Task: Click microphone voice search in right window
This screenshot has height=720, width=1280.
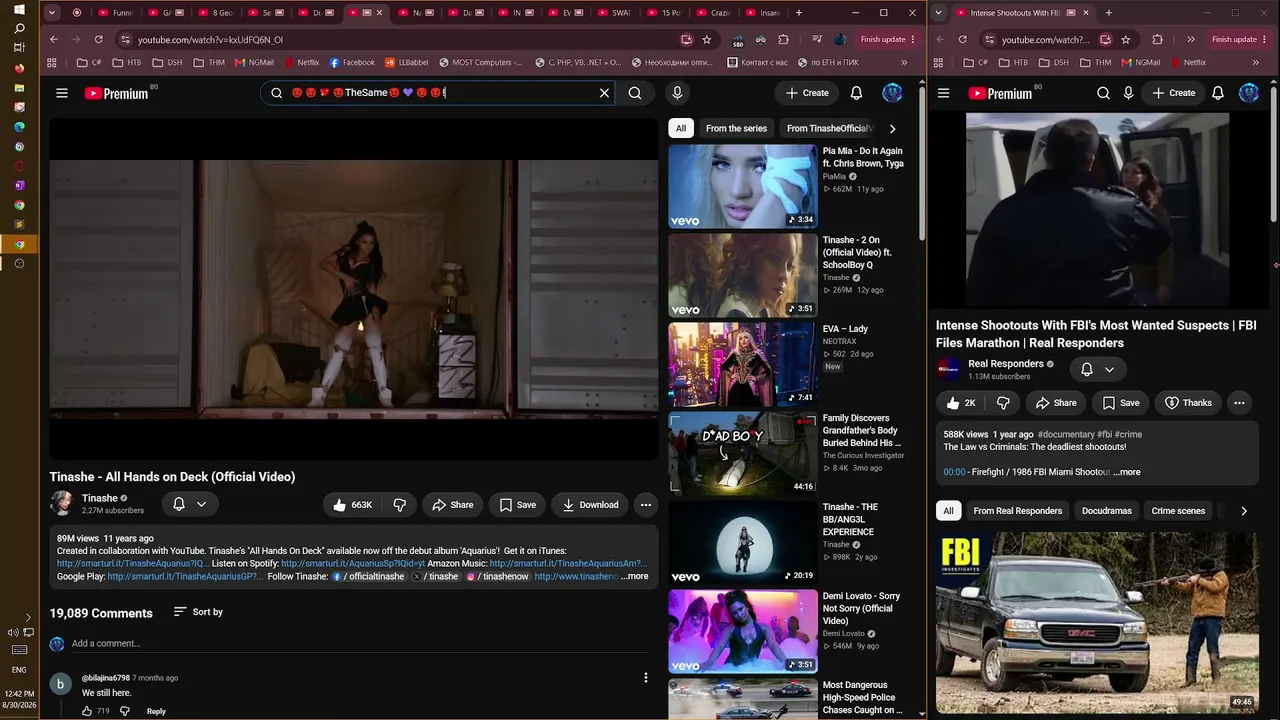Action: pyautogui.click(x=1128, y=93)
